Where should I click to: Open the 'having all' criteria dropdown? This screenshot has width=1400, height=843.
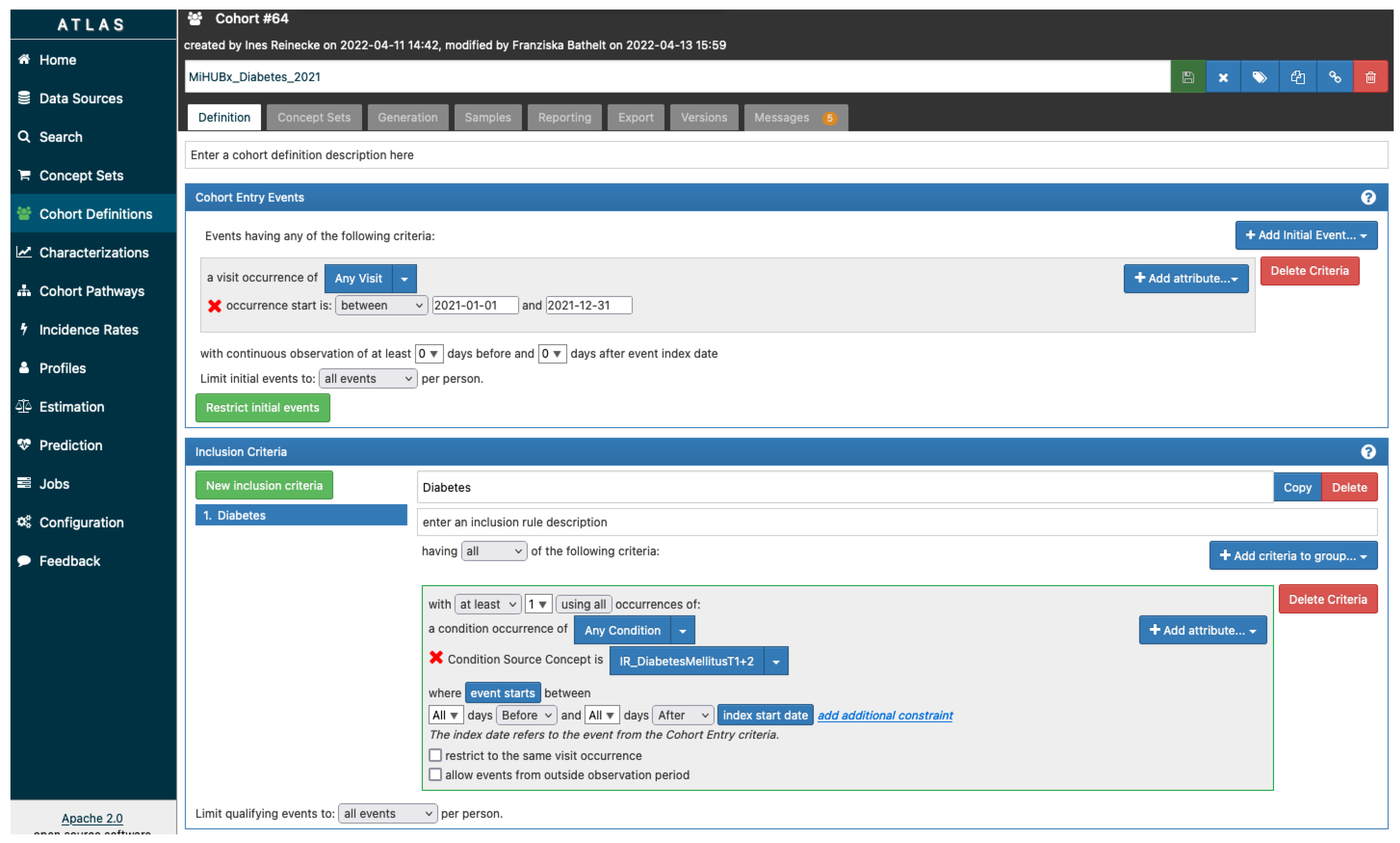pyautogui.click(x=493, y=551)
